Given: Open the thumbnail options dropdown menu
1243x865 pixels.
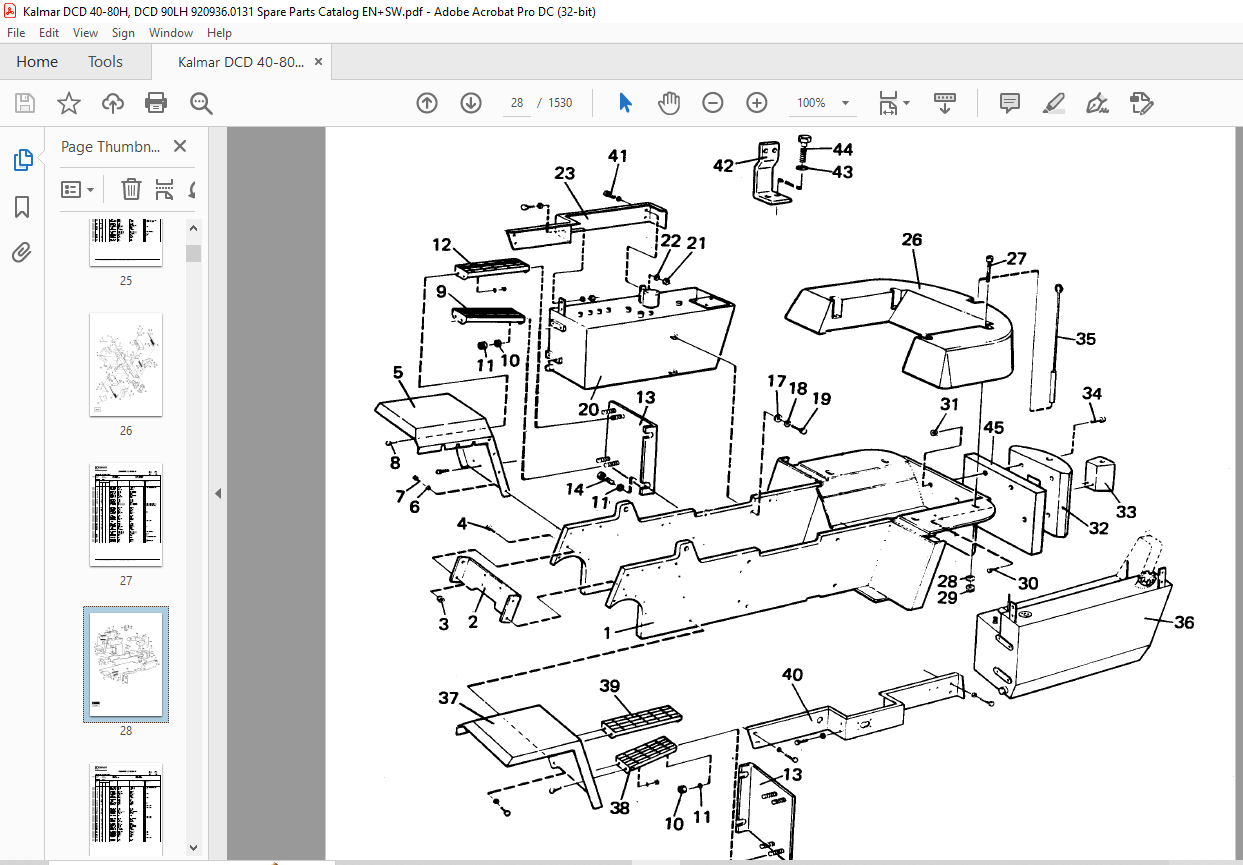Looking at the screenshot, I should pos(78,189).
